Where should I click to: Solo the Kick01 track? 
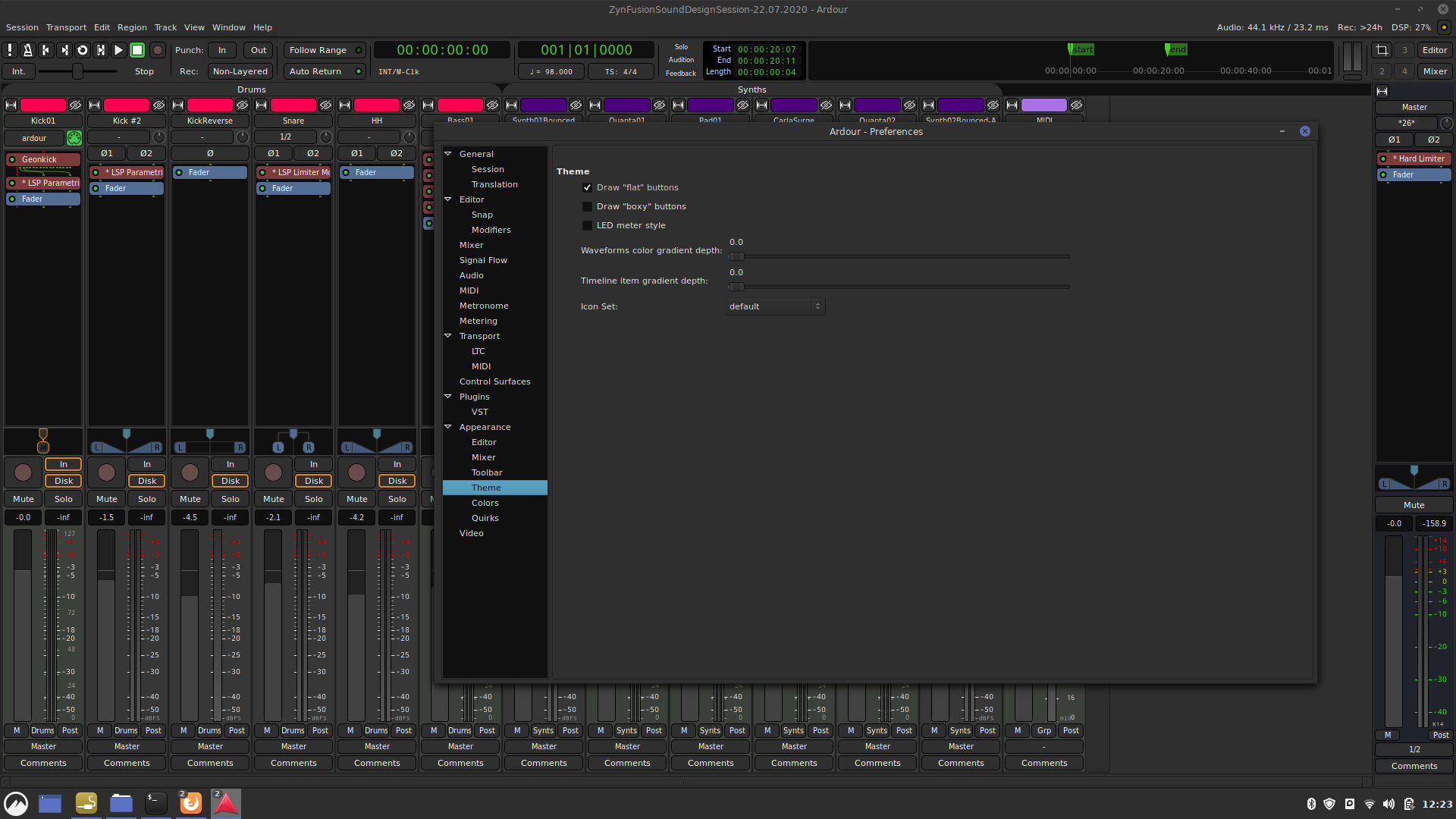[64, 499]
